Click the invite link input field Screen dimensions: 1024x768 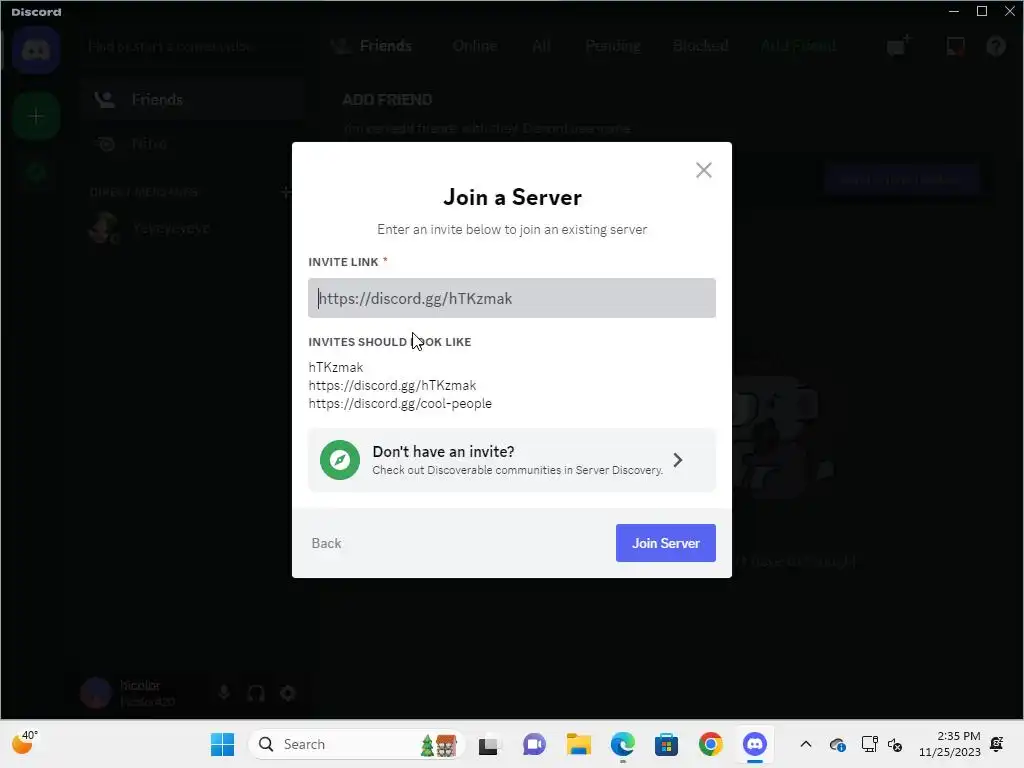511,298
